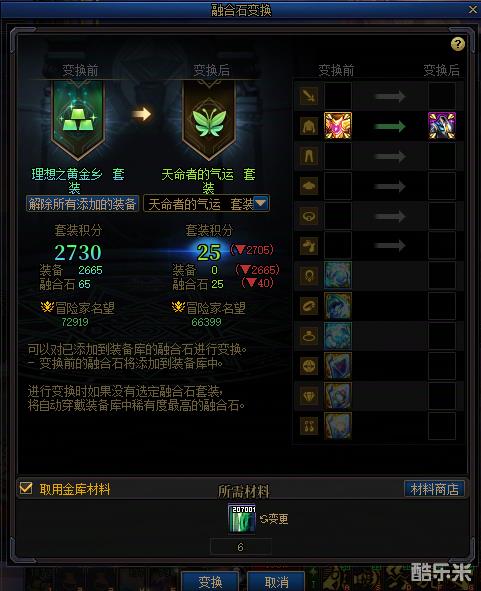Click the green butterfly set emblem
481x591 pixels.
209,122
